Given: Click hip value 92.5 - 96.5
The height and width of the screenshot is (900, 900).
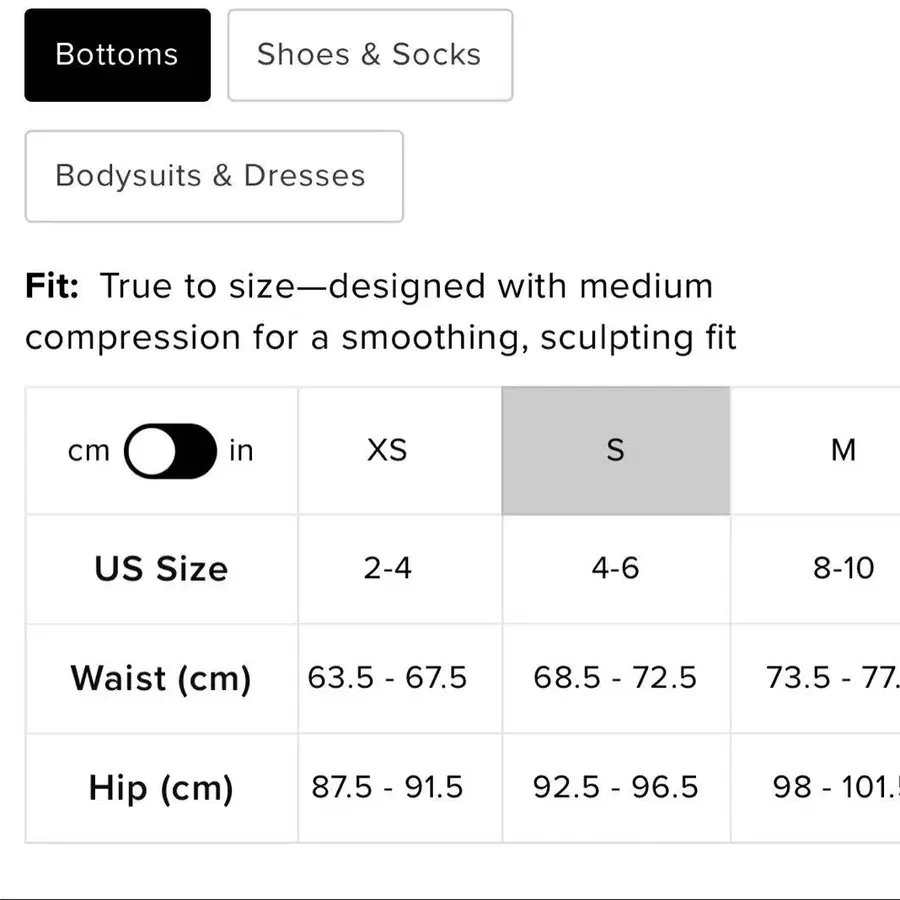Looking at the screenshot, I should click(x=616, y=788).
